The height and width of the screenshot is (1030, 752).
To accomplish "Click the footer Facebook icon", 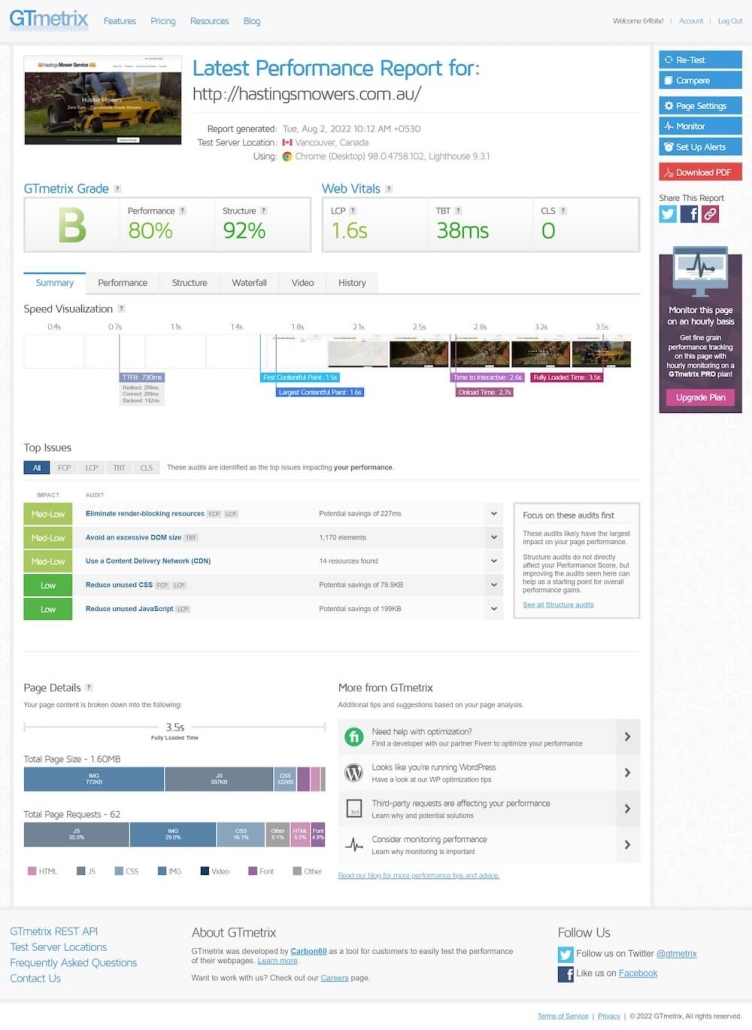I will (x=565, y=974).
